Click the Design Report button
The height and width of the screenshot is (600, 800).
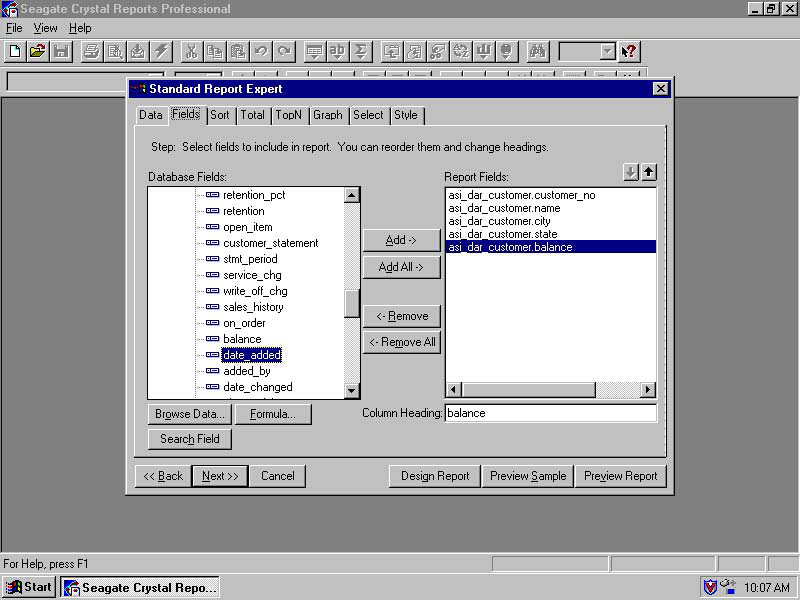(x=435, y=476)
